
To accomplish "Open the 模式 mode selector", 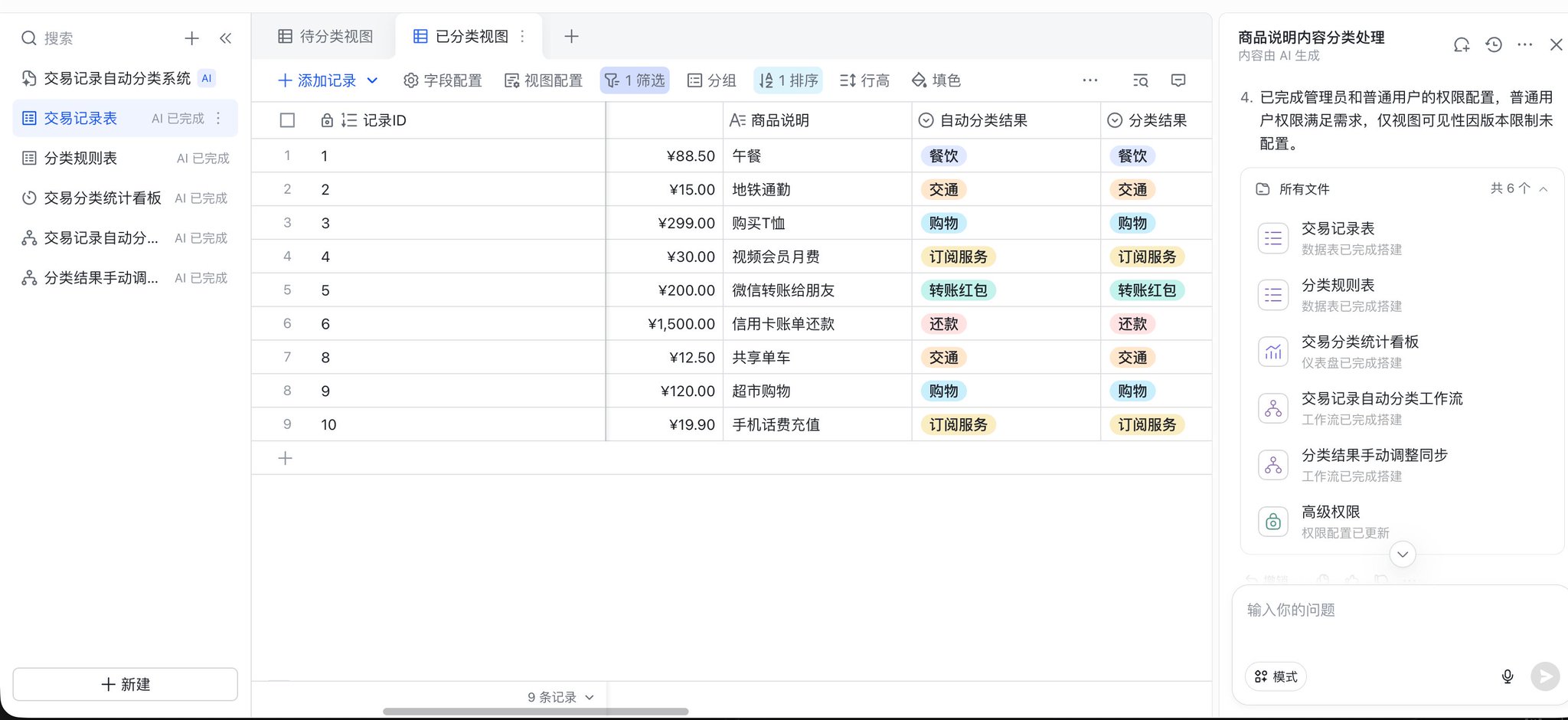I will (x=1276, y=676).
